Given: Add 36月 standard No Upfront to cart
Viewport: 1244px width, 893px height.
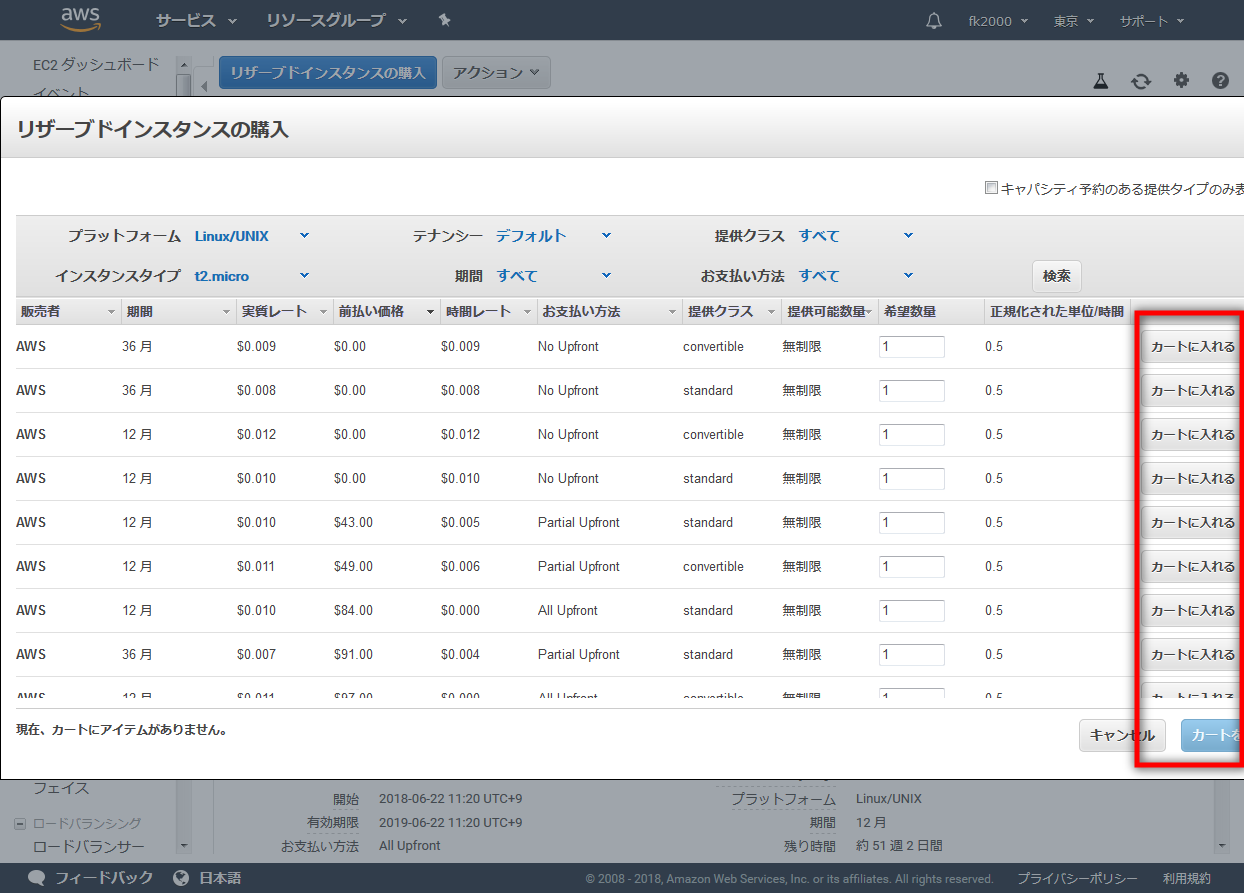Looking at the screenshot, I should click(x=1192, y=391).
